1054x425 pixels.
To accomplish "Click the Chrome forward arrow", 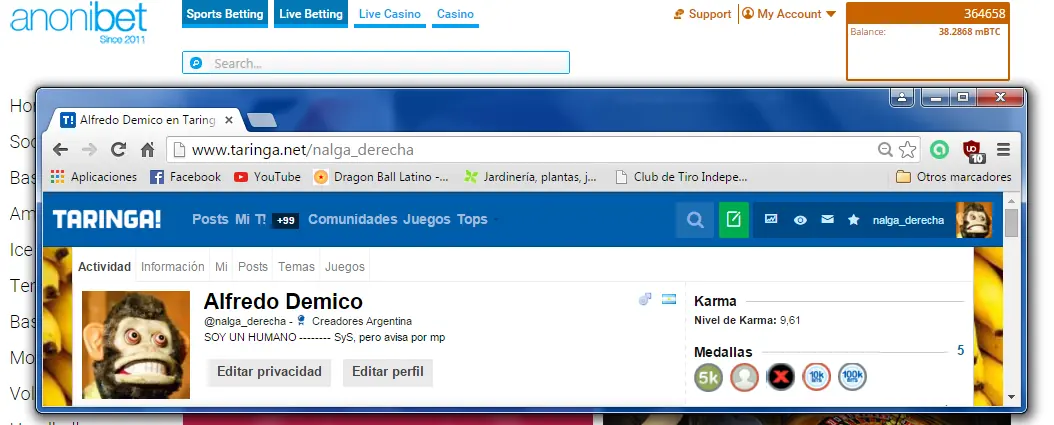I will [x=89, y=149].
